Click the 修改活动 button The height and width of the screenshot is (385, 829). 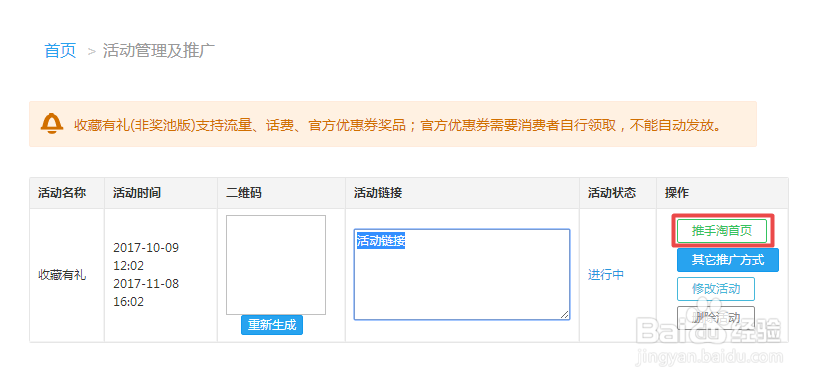[716, 289]
